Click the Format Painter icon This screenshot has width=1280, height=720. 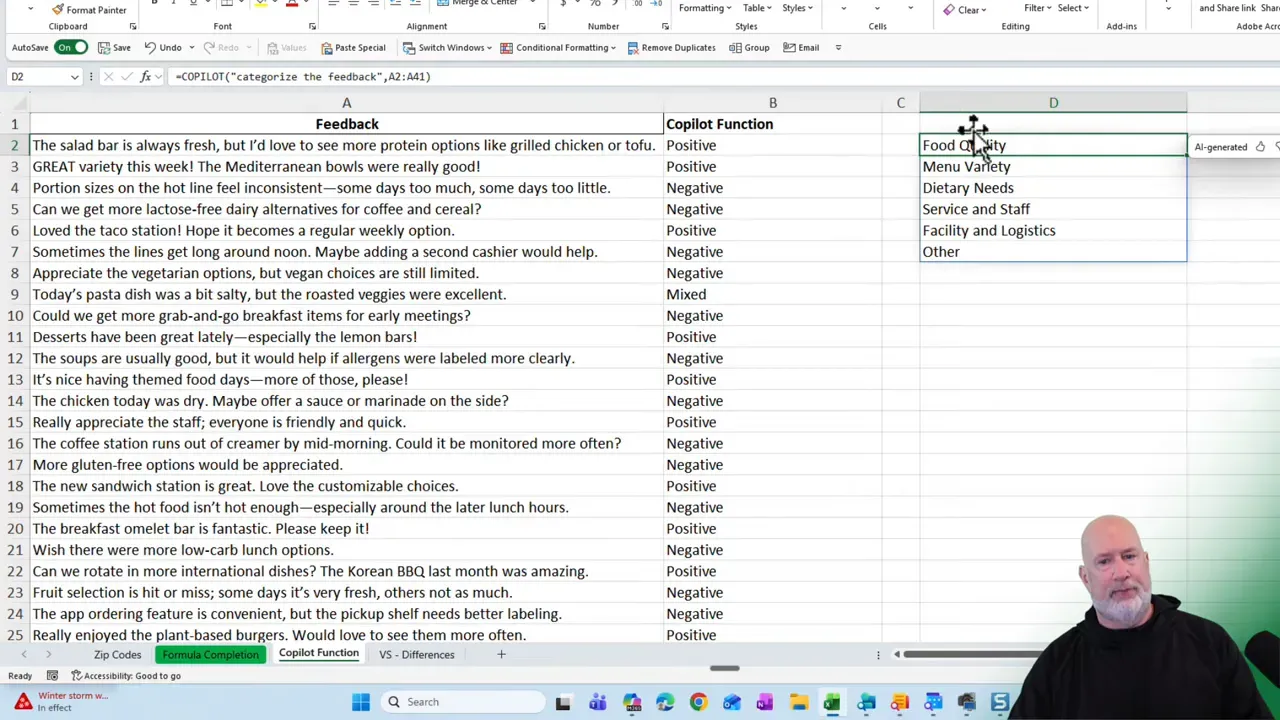coord(58,9)
